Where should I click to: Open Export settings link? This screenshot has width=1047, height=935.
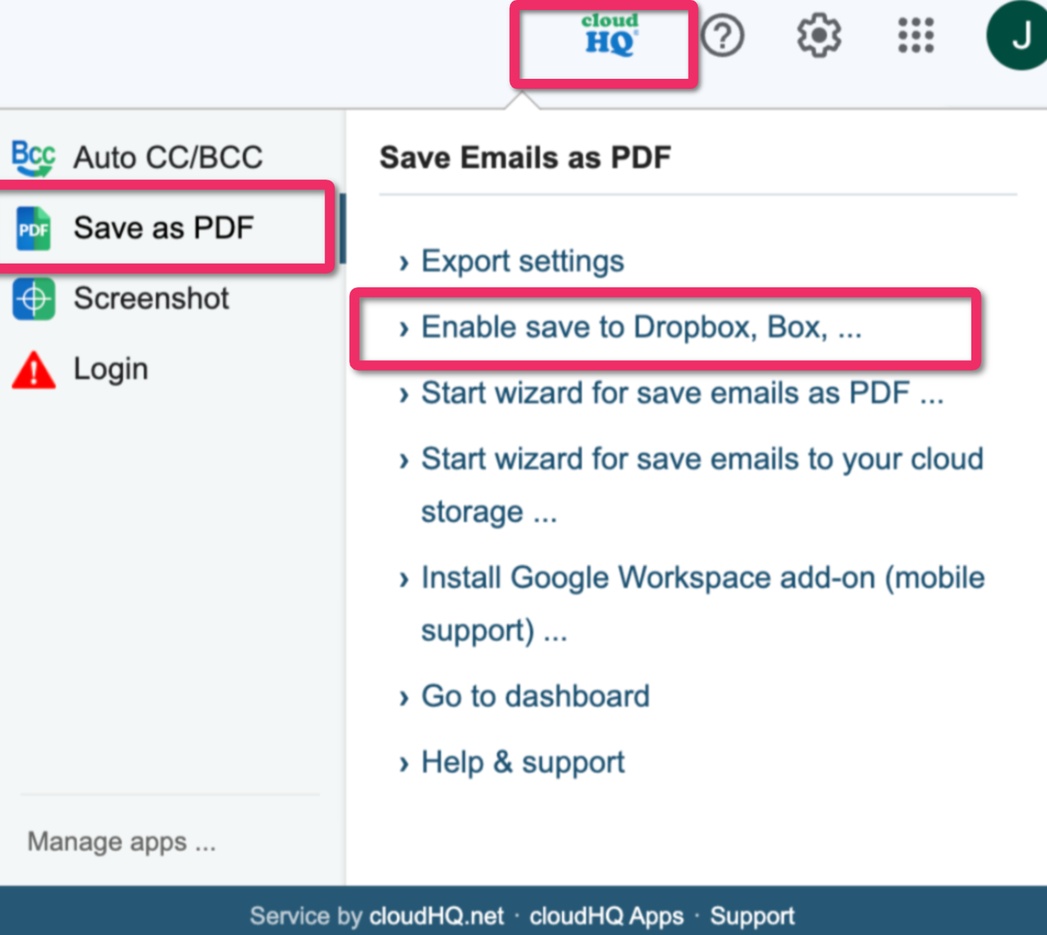(522, 261)
